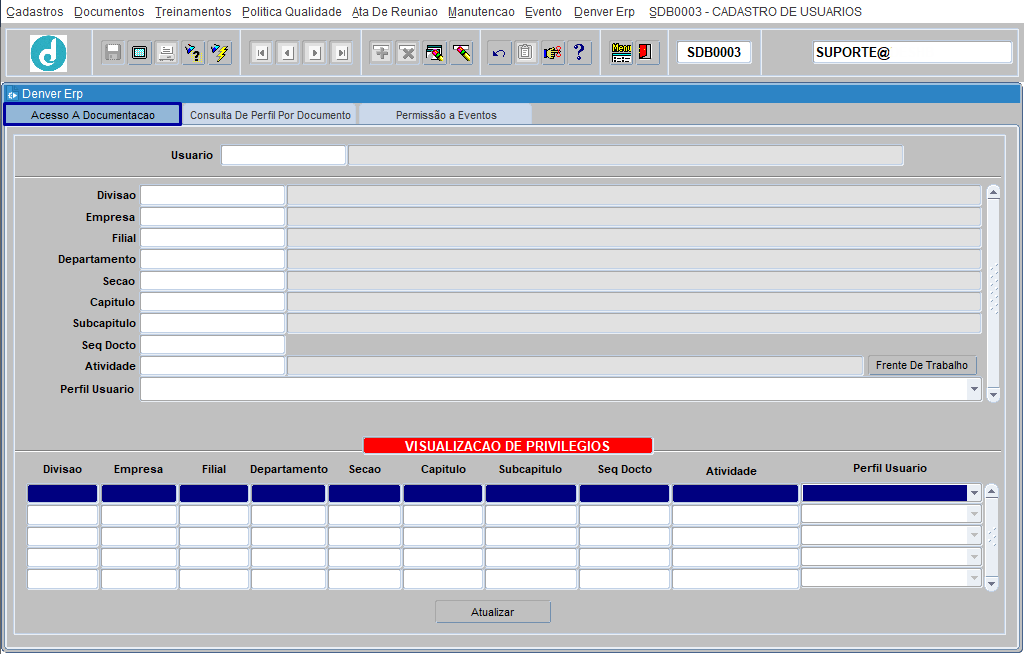Click the highlighted Divisao cell in privileges grid
Viewport: 1024px width, 654px height.
(x=63, y=493)
